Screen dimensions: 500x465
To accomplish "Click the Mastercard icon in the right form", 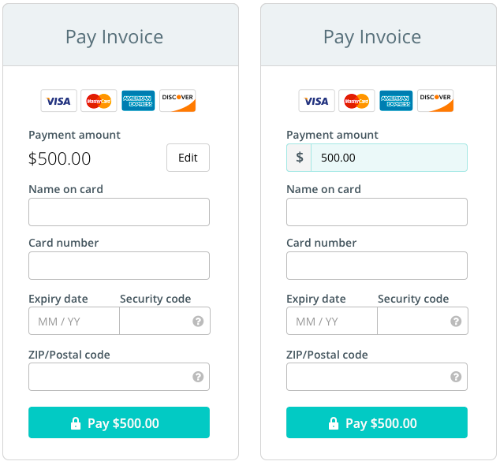I will (357, 101).
